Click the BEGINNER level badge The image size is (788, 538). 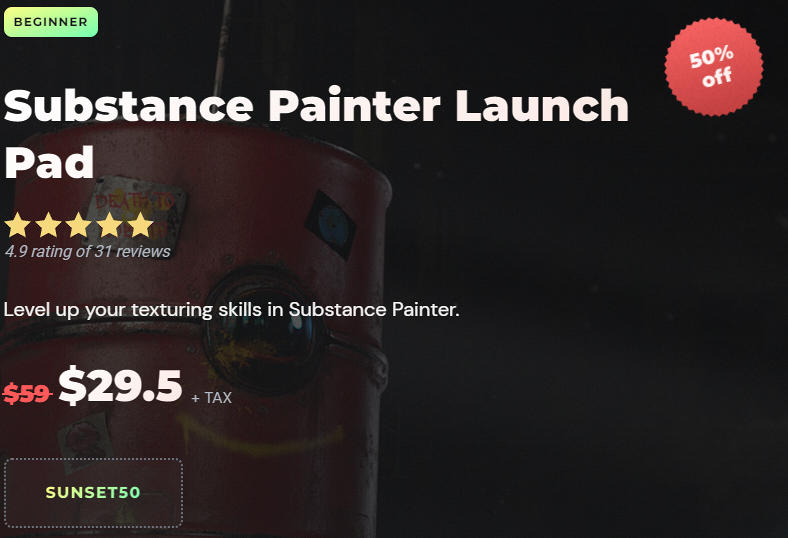point(51,22)
